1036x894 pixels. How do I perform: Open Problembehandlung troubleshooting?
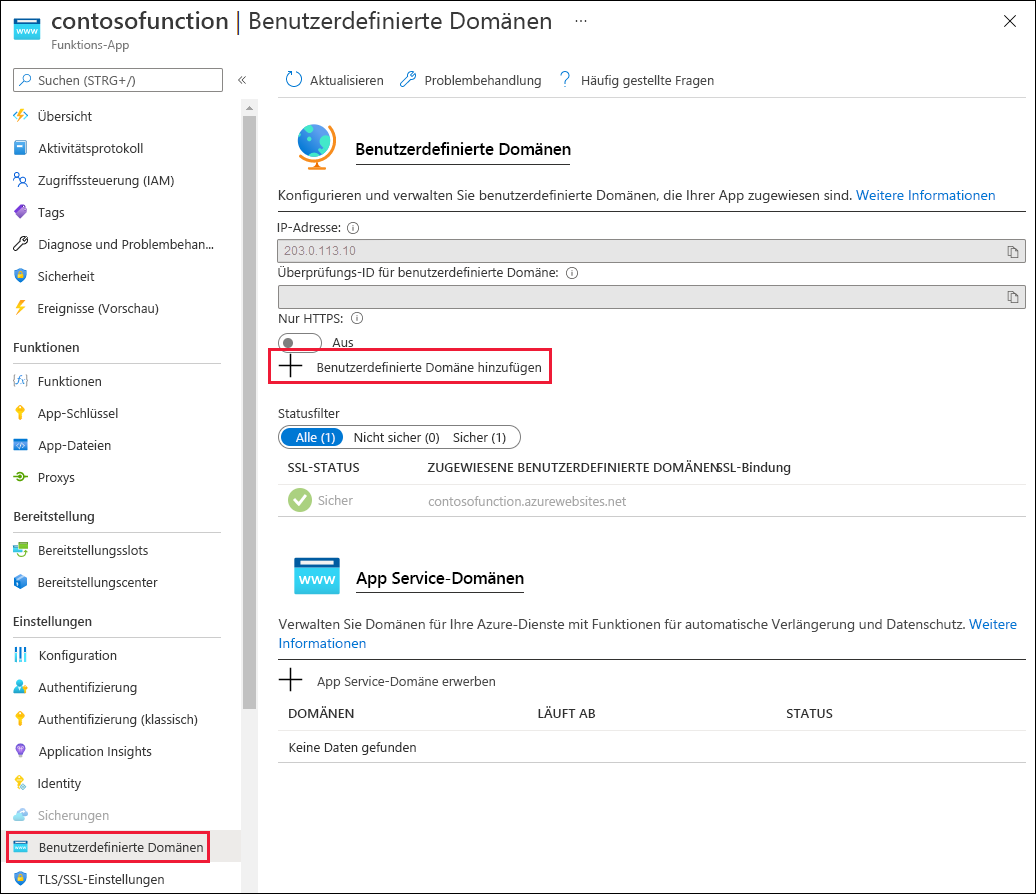coord(470,80)
